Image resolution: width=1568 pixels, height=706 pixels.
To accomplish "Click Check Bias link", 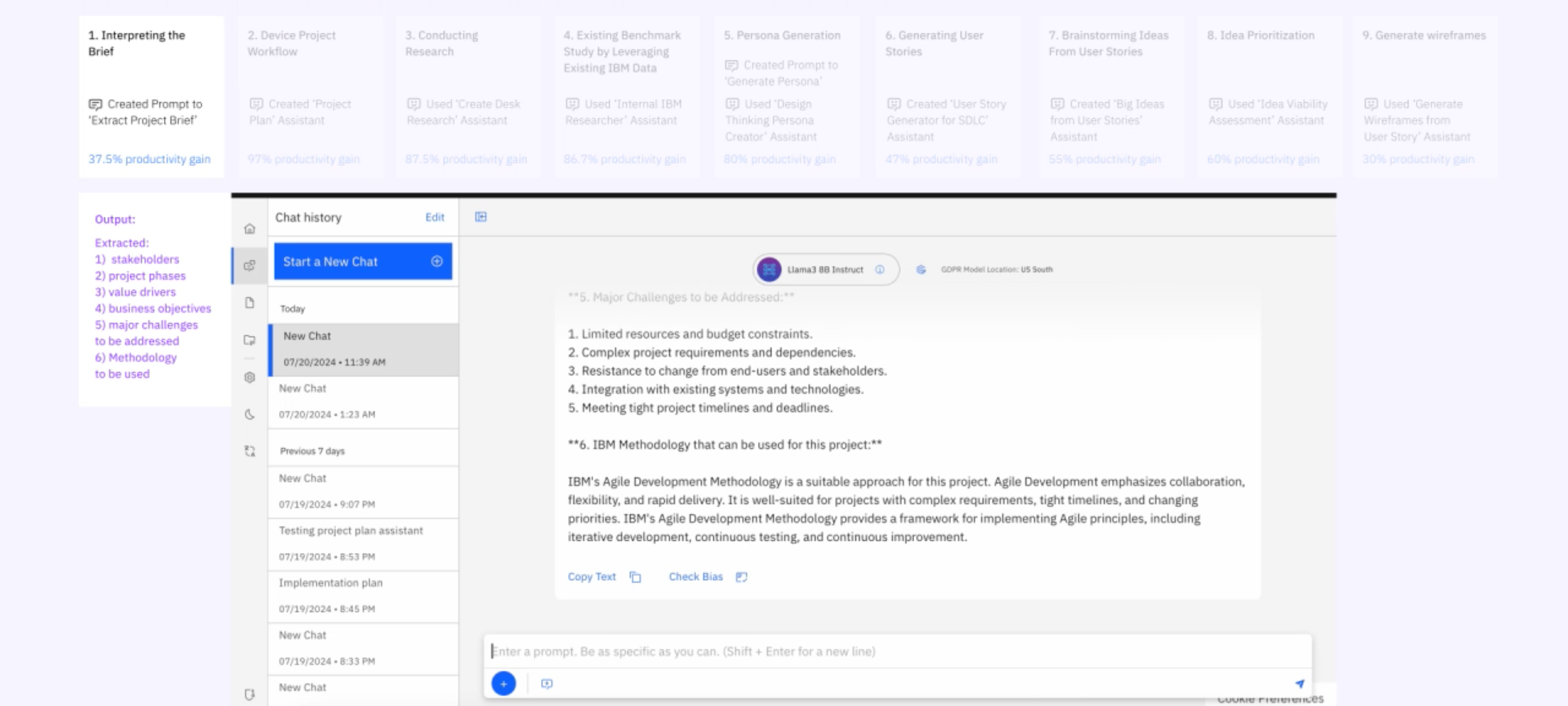I will pyautogui.click(x=696, y=577).
